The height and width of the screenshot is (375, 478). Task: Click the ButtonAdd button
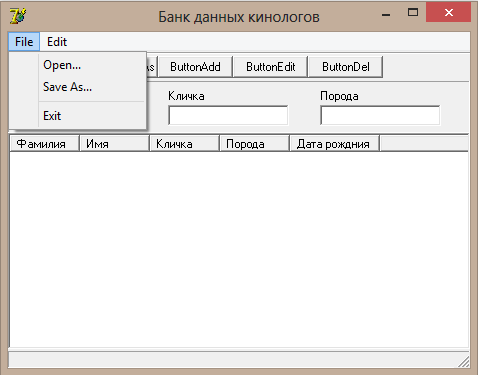(x=195, y=67)
